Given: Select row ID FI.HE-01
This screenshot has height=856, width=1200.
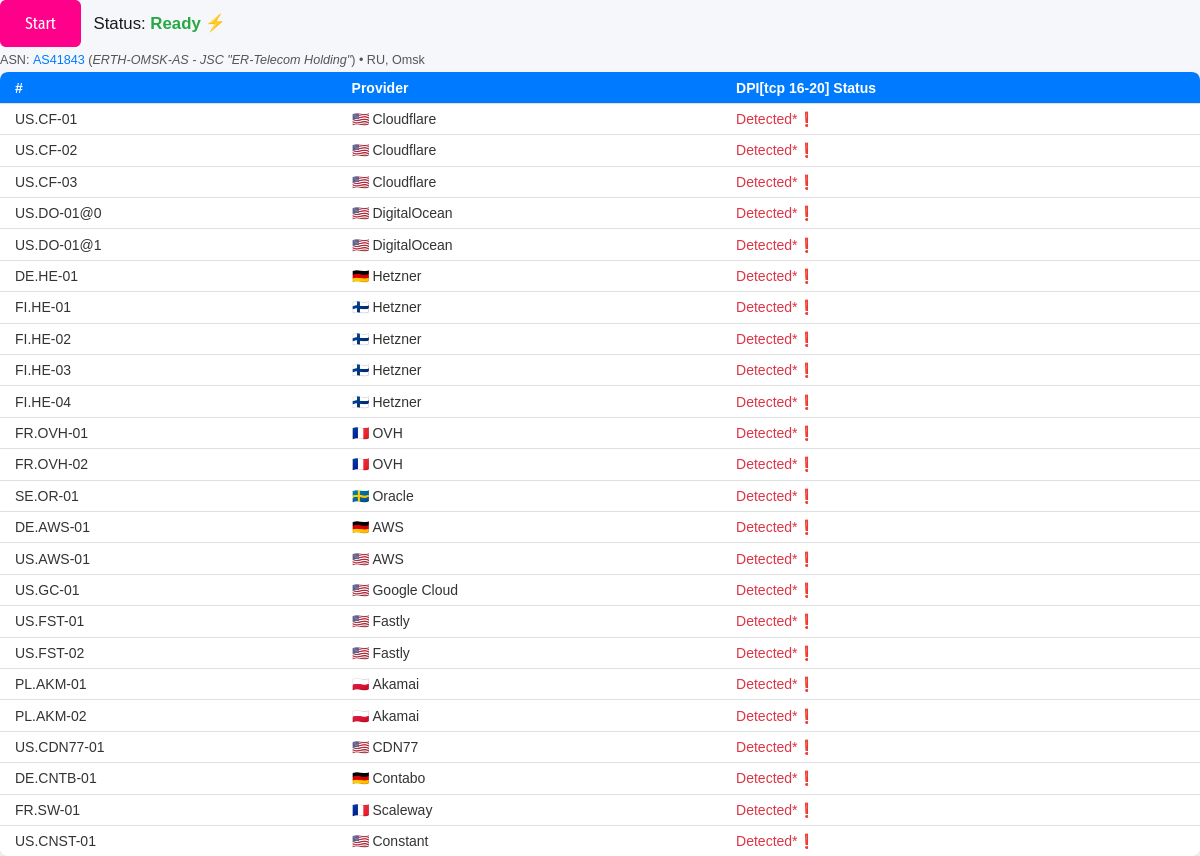Looking at the screenshot, I should point(43,307).
